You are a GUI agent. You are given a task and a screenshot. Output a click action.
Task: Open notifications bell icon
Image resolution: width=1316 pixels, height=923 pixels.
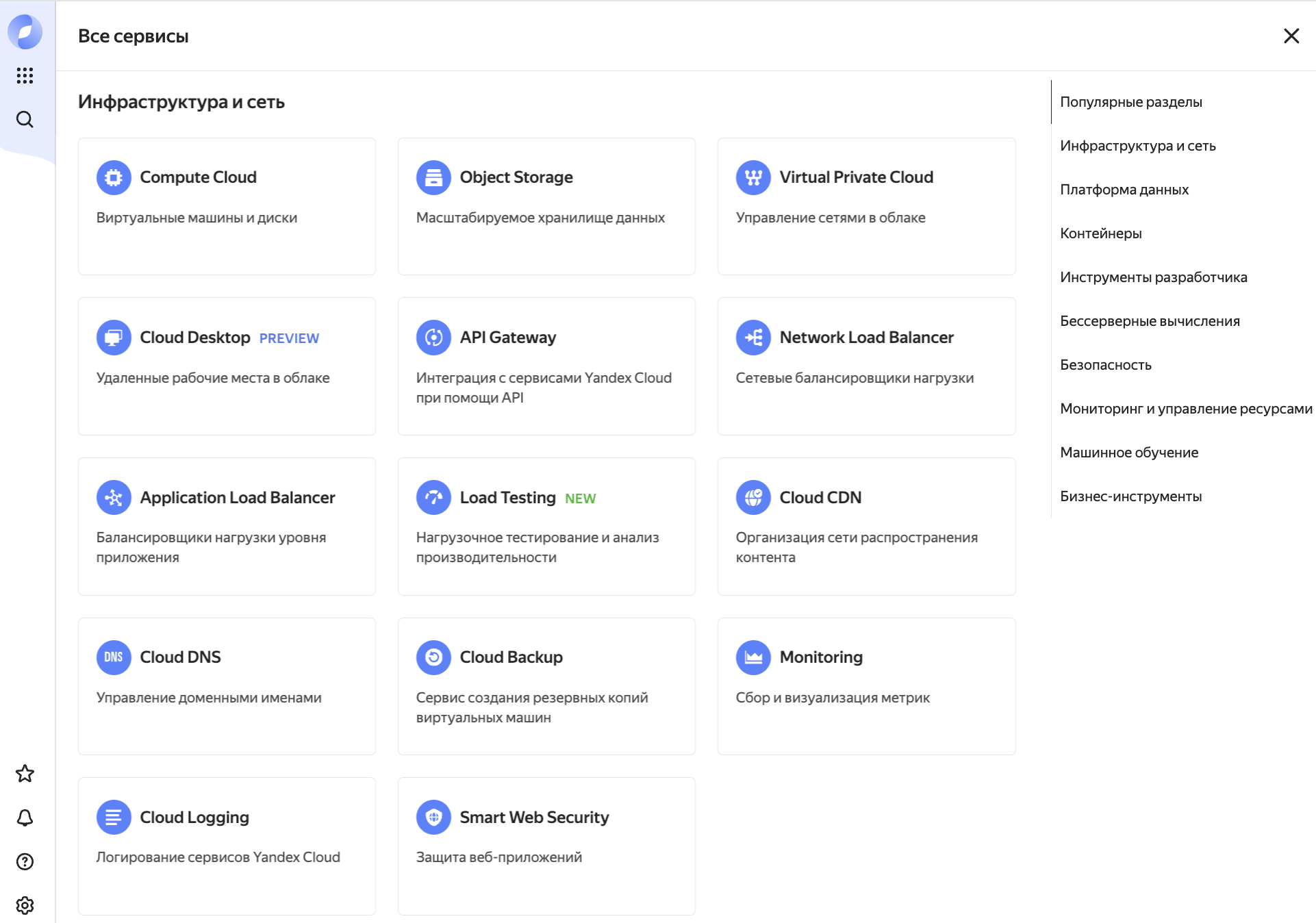click(25, 818)
